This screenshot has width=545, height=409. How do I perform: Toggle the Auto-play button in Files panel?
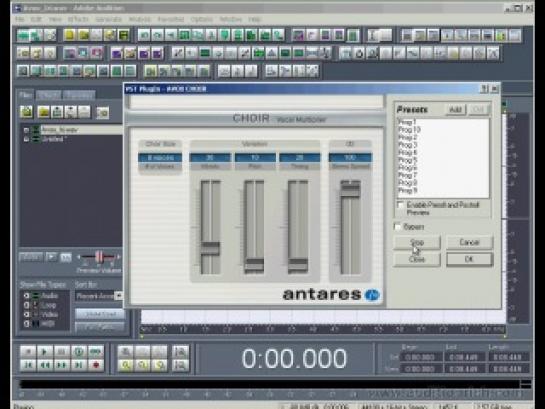[31, 257]
